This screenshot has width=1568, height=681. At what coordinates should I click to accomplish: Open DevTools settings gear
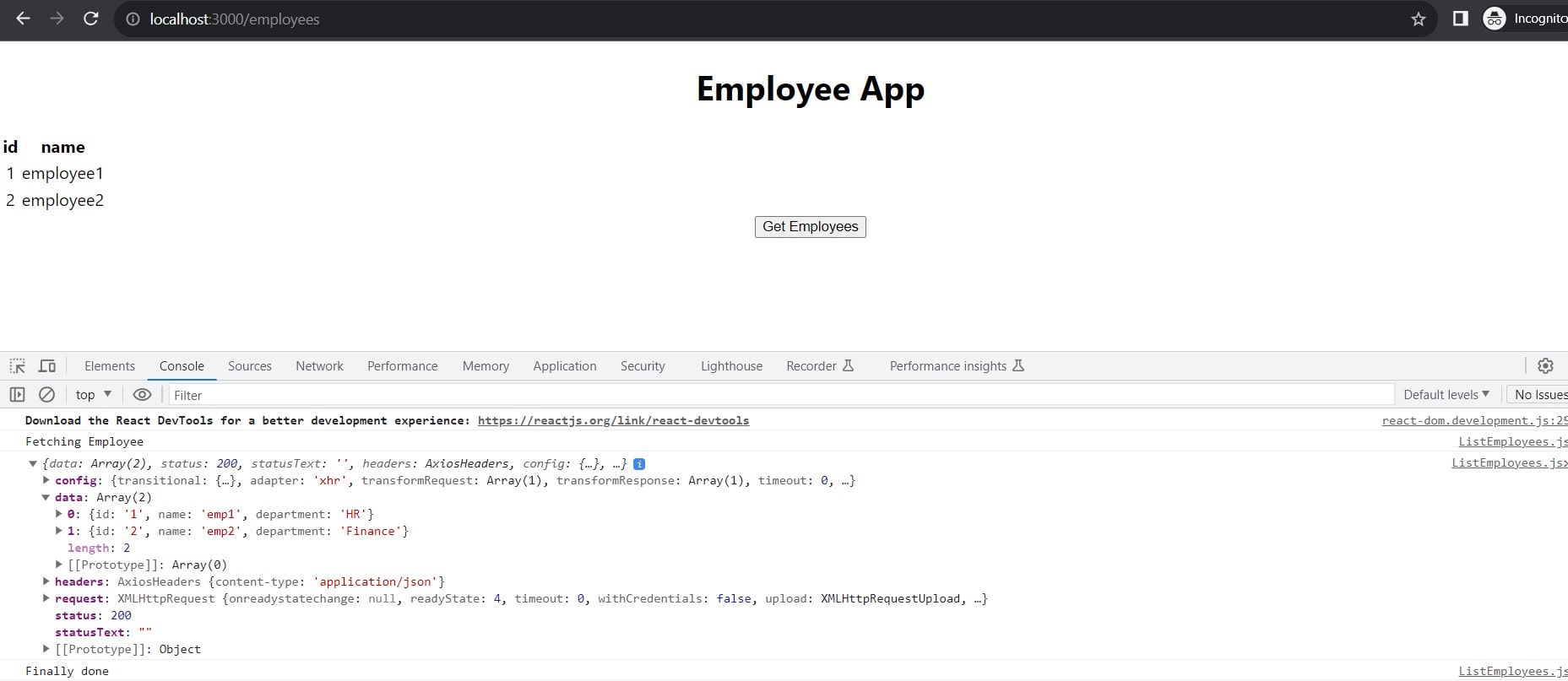pyautogui.click(x=1545, y=365)
